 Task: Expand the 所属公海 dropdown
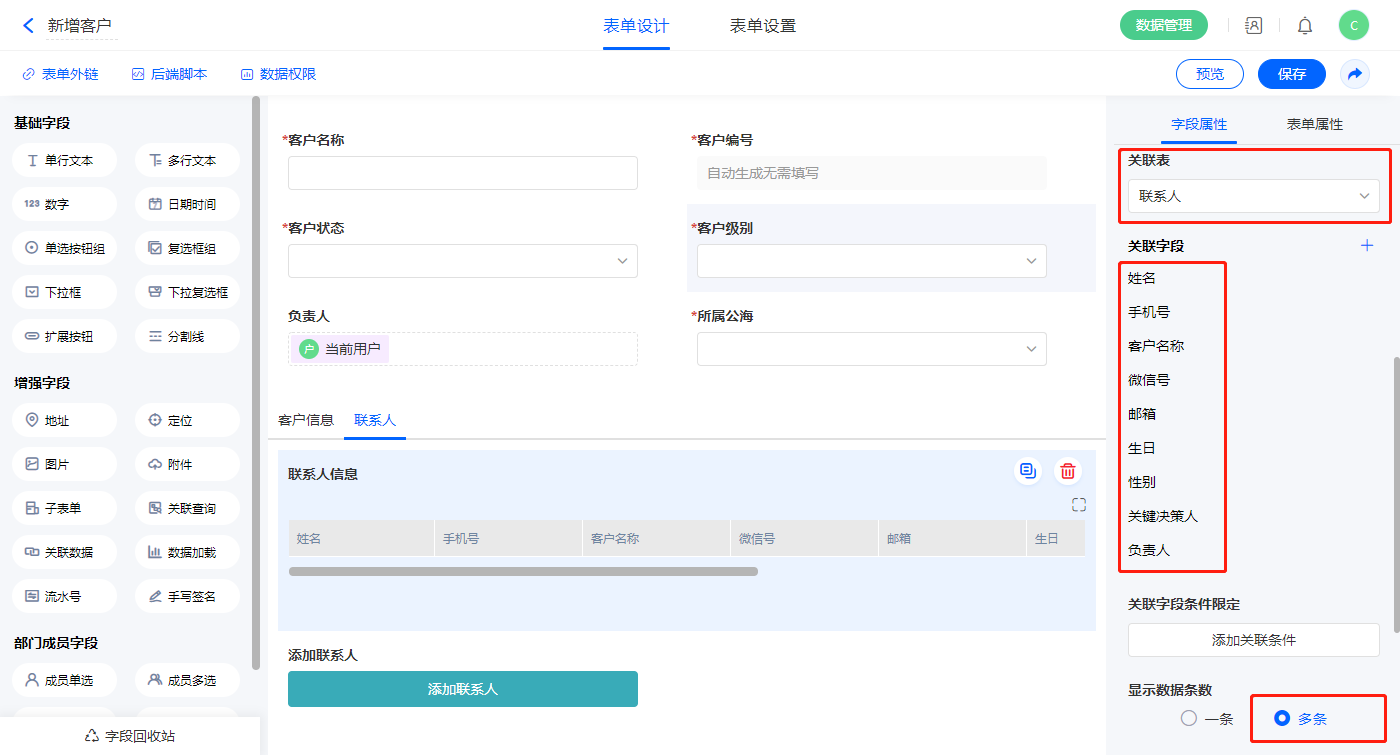pyautogui.click(x=871, y=349)
